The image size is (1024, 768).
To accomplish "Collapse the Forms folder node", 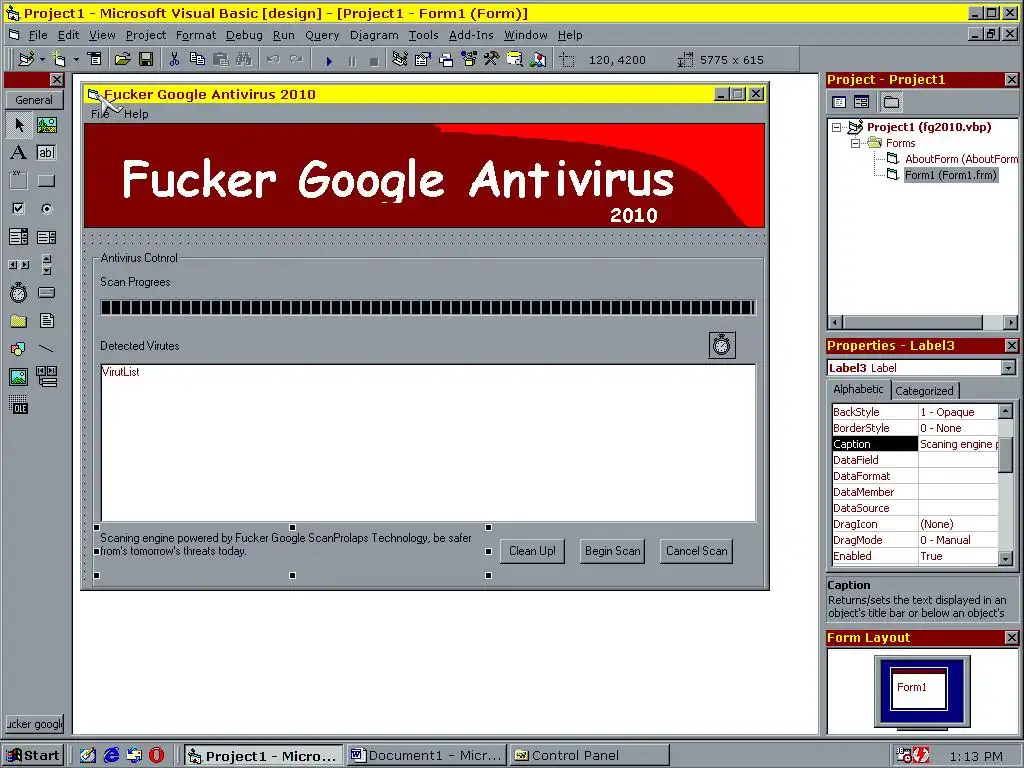I will pos(855,143).
